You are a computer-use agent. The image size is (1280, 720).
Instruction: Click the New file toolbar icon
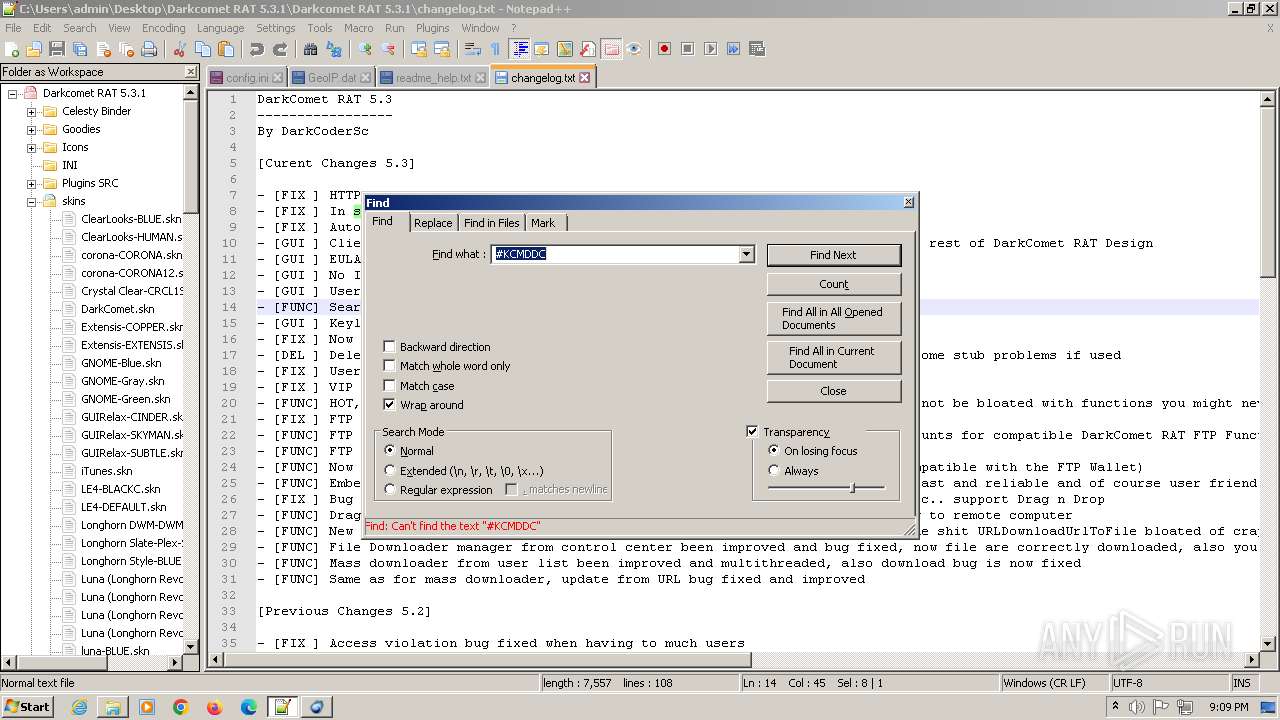(12, 49)
